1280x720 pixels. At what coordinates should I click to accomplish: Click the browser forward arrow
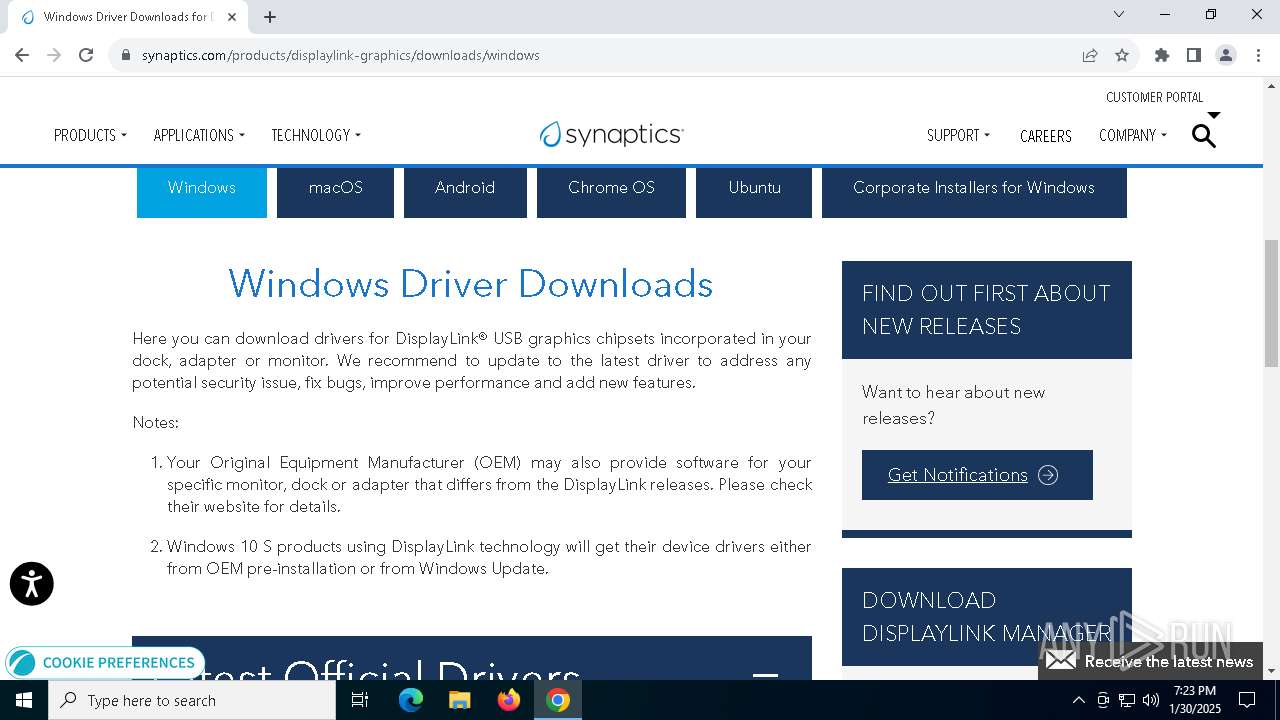pos(54,55)
